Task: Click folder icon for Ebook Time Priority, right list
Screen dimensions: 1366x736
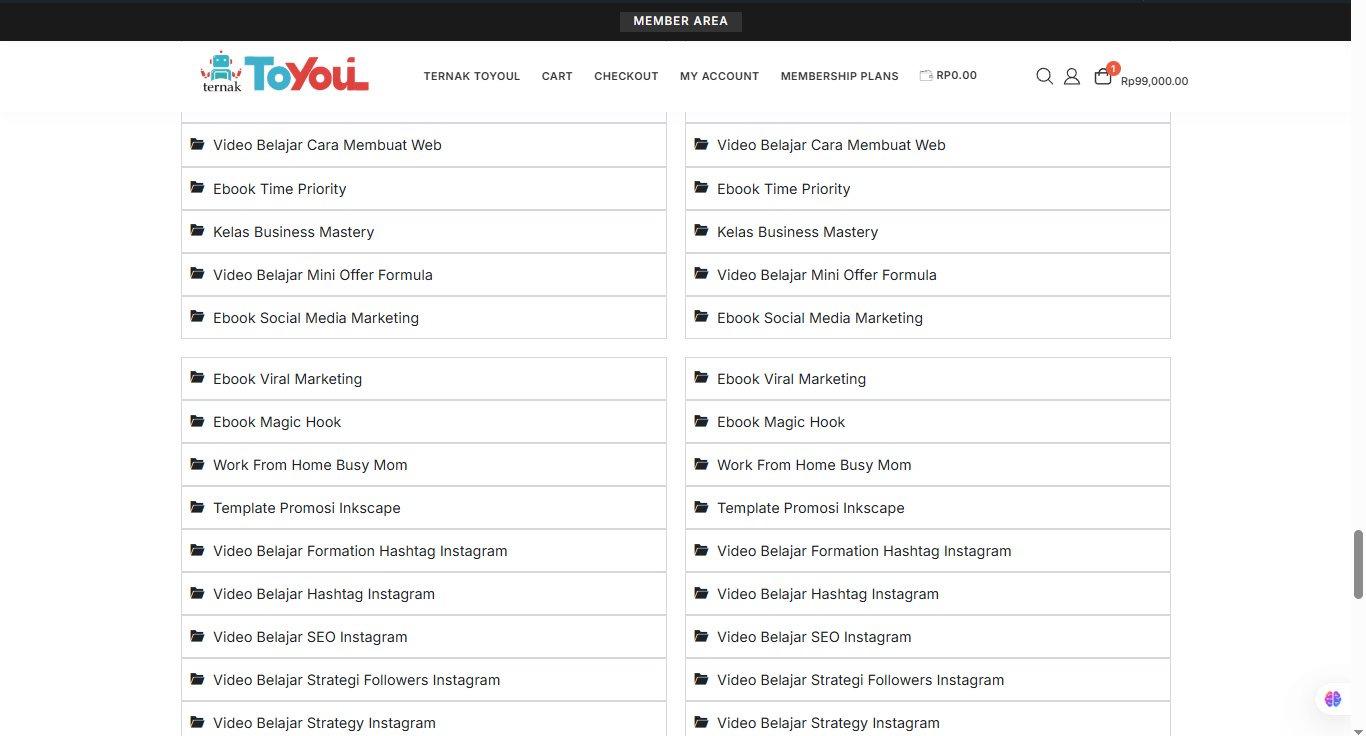Action: point(701,187)
